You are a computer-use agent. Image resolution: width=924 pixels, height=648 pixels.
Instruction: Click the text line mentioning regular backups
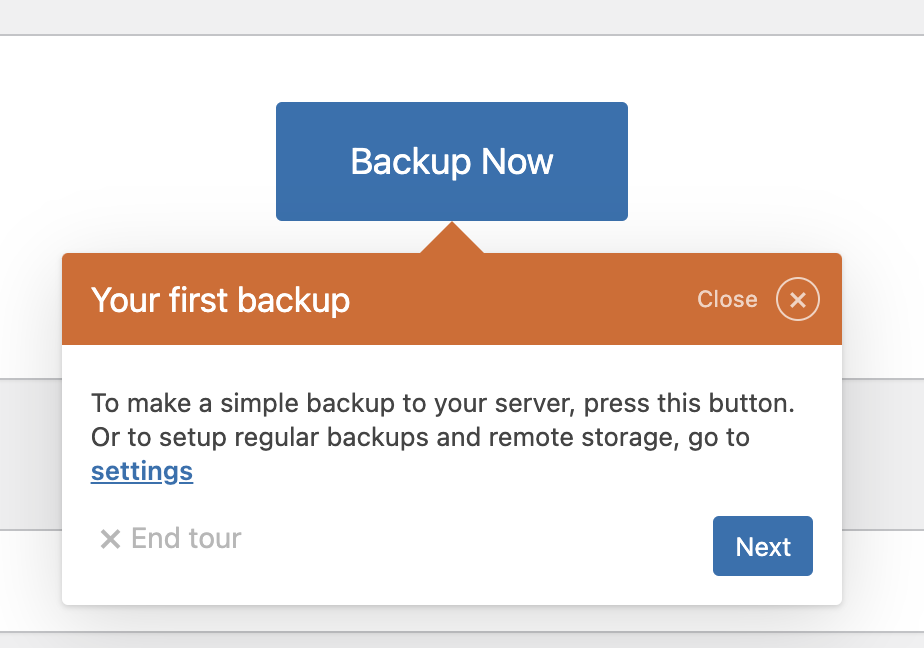coord(420,438)
